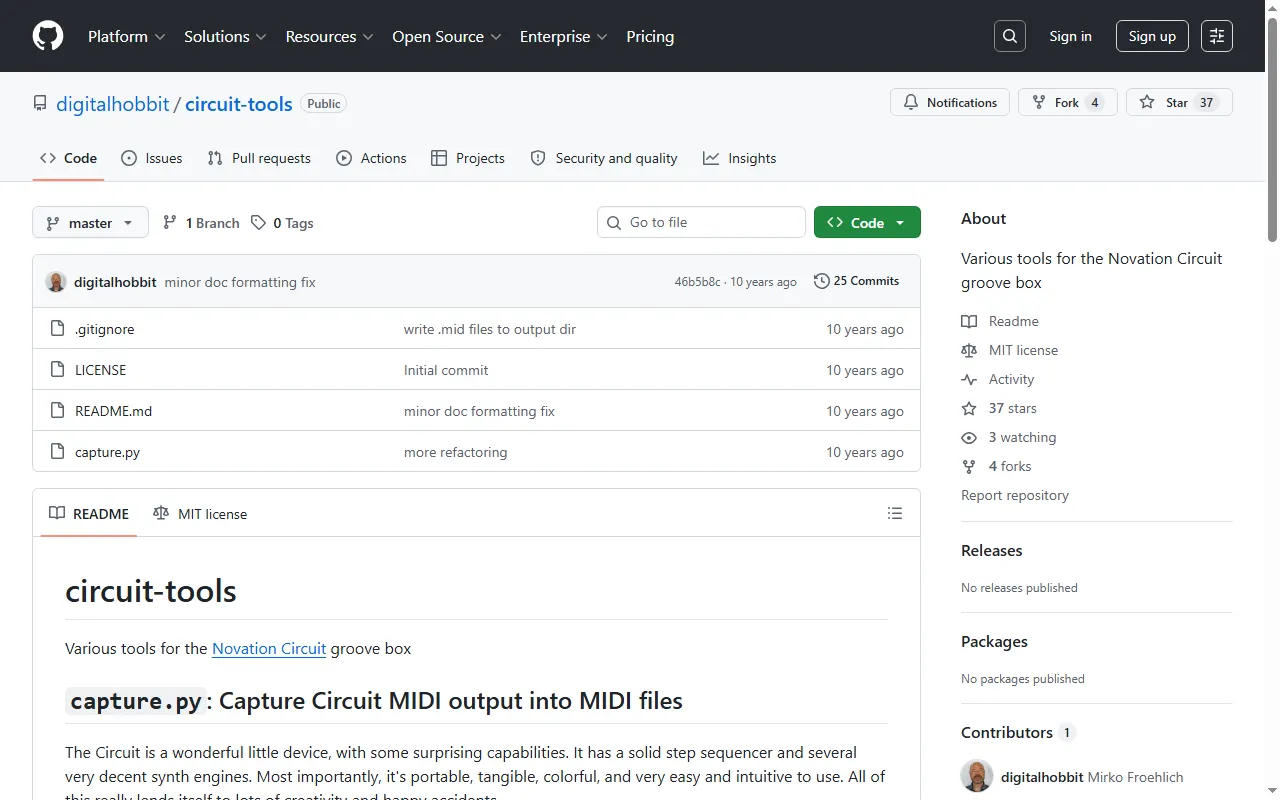Click the file icon beside README.md

(57, 411)
